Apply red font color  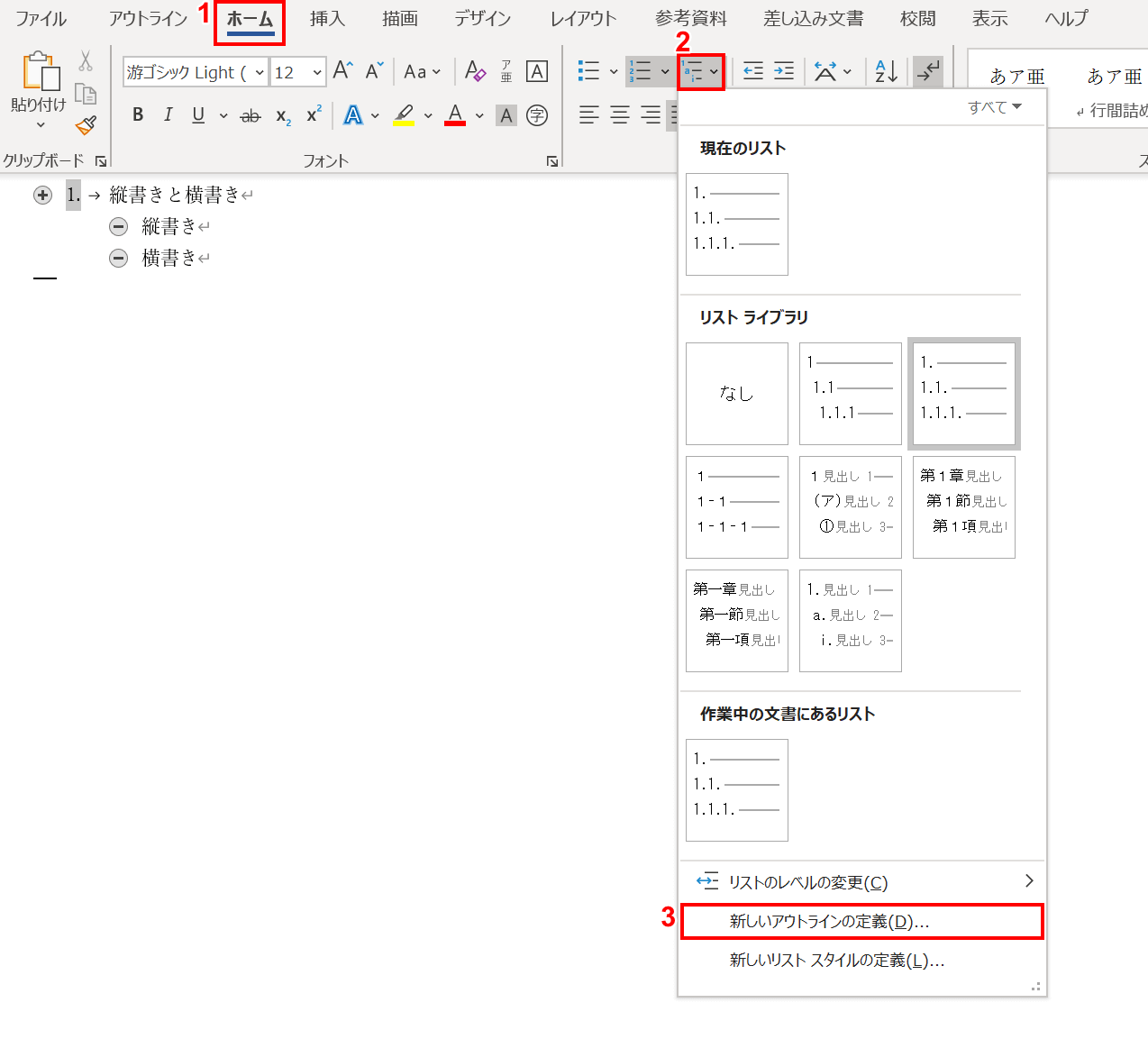coord(455,115)
